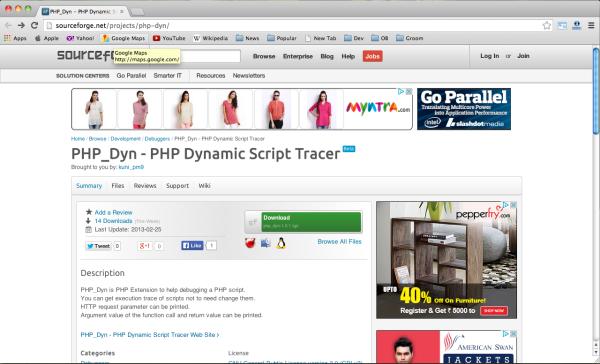The height and width of the screenshot is (364, 600).
Task: Click the red BSD platform icon
Action: 250,243
